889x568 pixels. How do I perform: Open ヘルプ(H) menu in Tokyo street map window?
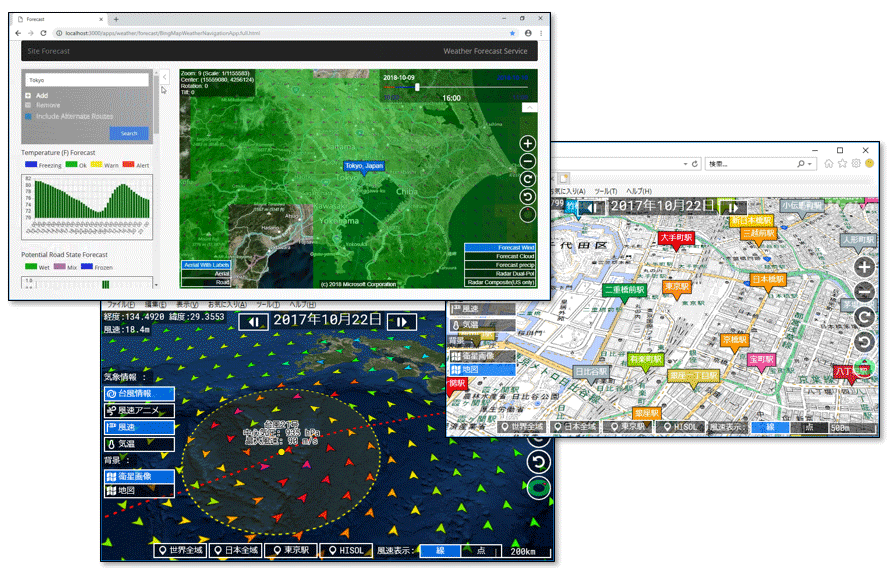(637, 191)
